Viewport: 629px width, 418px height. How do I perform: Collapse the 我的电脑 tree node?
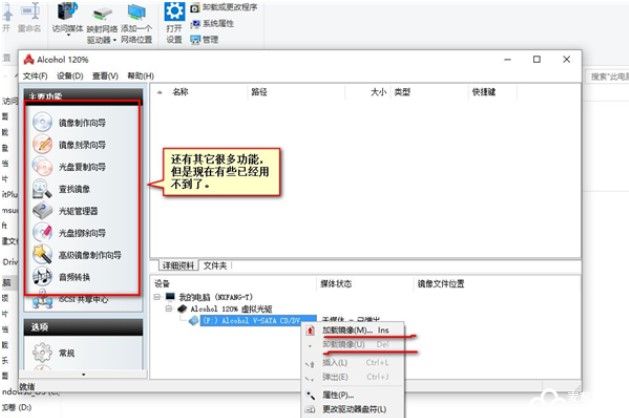click(x=157, y=297)
